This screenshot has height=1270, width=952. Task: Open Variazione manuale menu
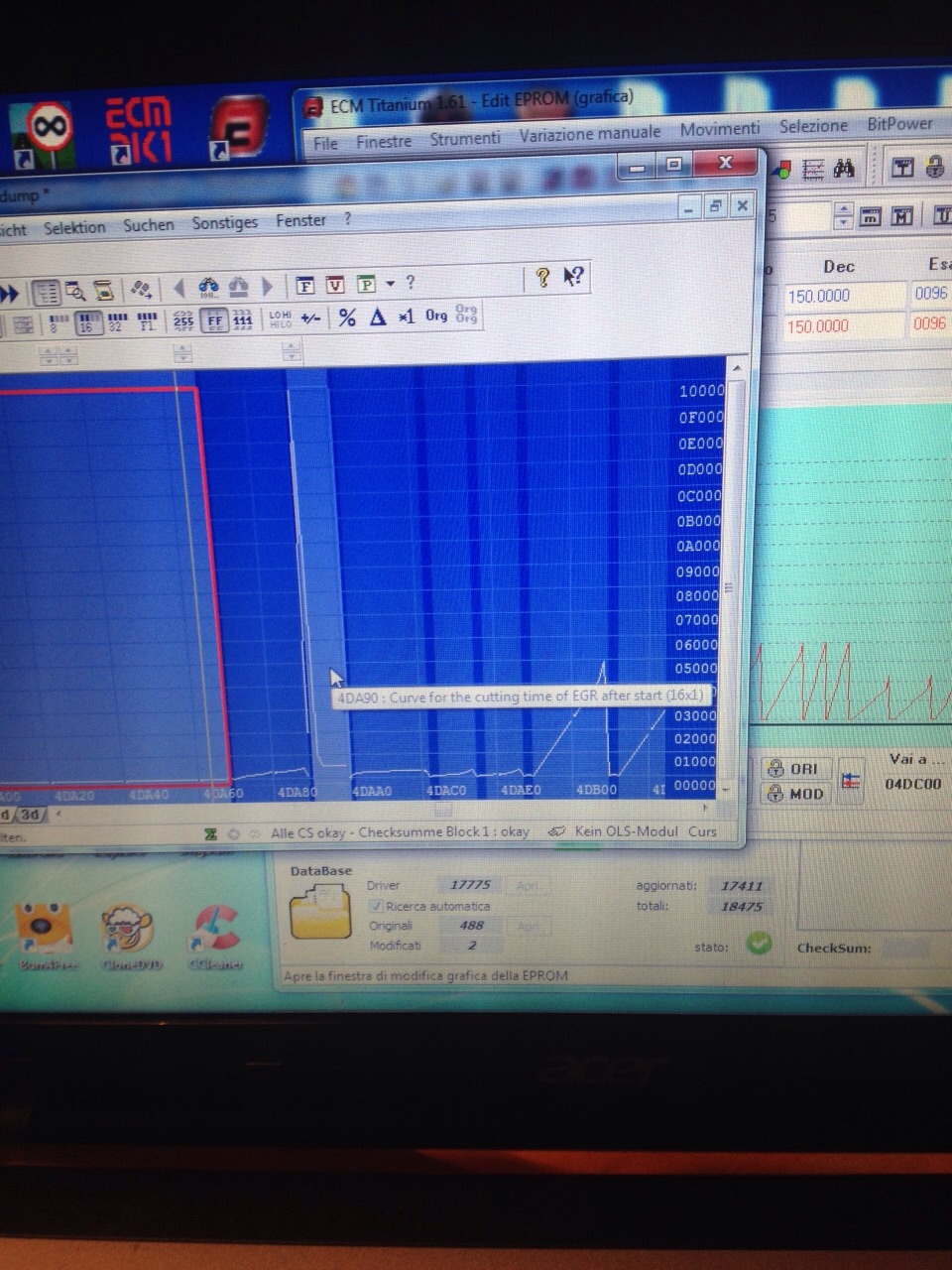coord(590,134)
